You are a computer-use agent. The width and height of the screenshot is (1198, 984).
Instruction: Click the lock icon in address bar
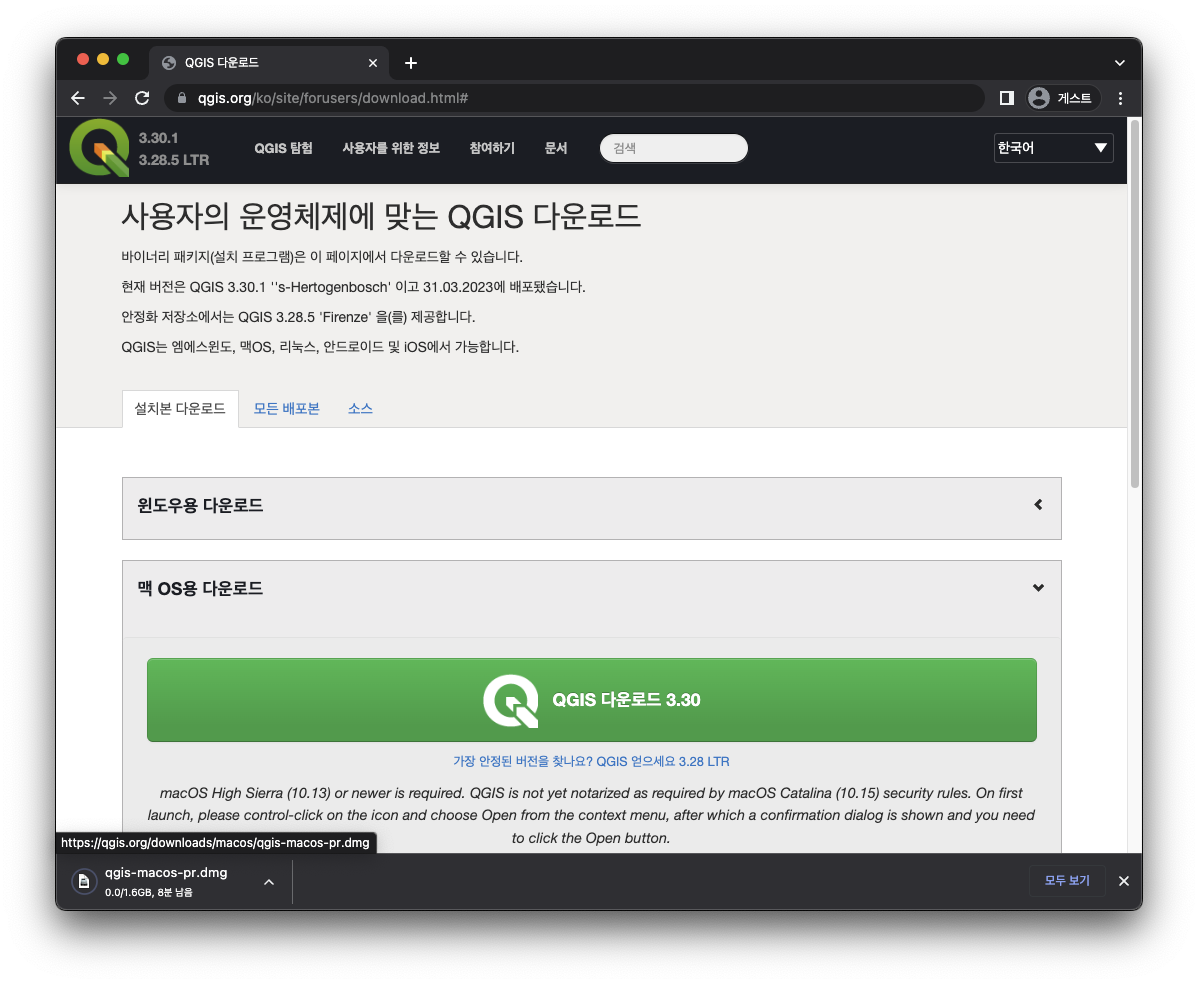(182, 98)
